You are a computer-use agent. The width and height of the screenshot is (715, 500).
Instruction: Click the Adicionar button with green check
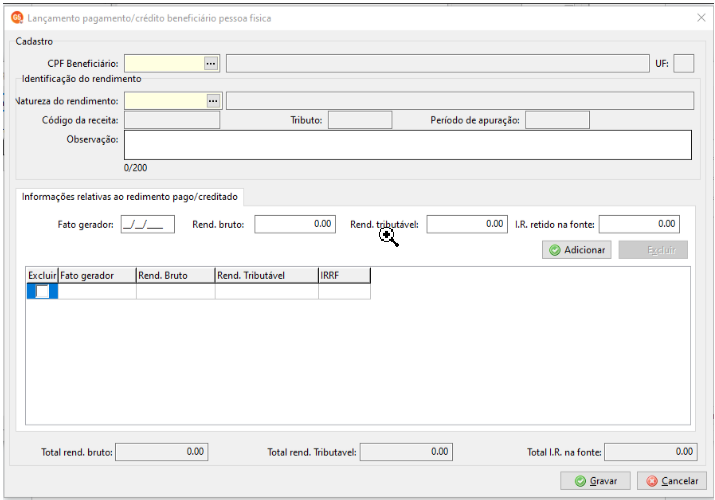pyautogui.click(x=577, y=250)
